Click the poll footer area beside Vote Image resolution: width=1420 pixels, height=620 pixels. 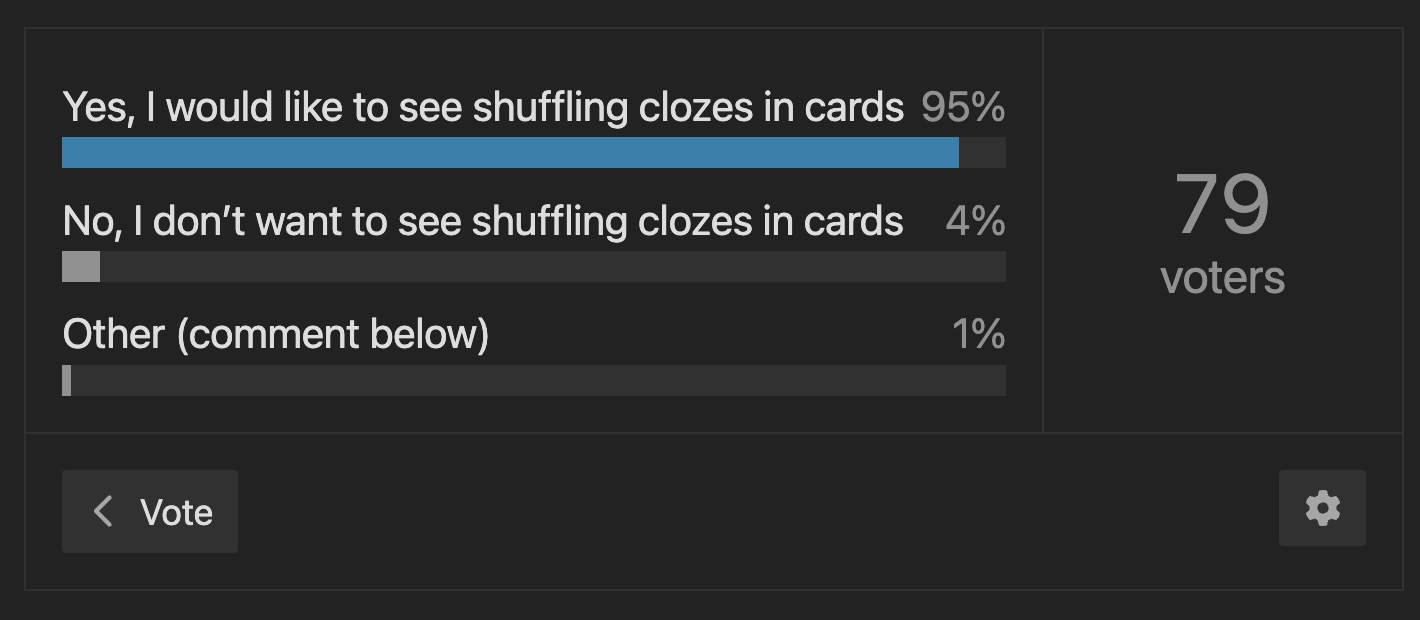click(758, 510)
